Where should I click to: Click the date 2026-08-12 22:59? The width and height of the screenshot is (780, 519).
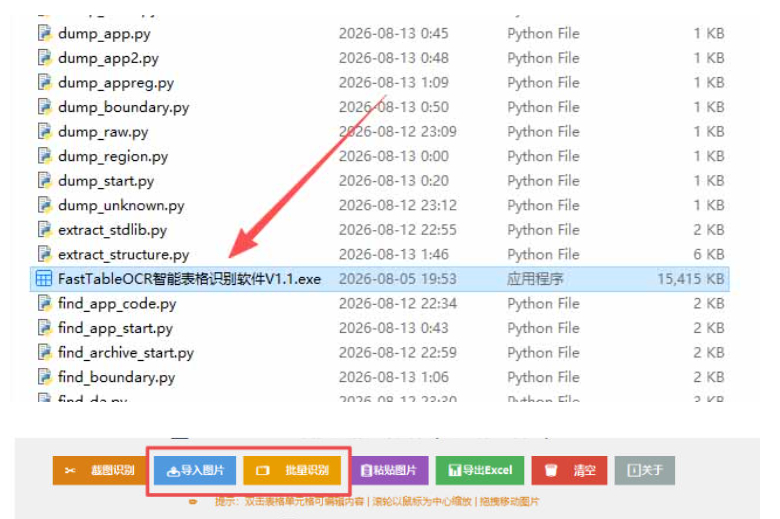click(397, 352)
